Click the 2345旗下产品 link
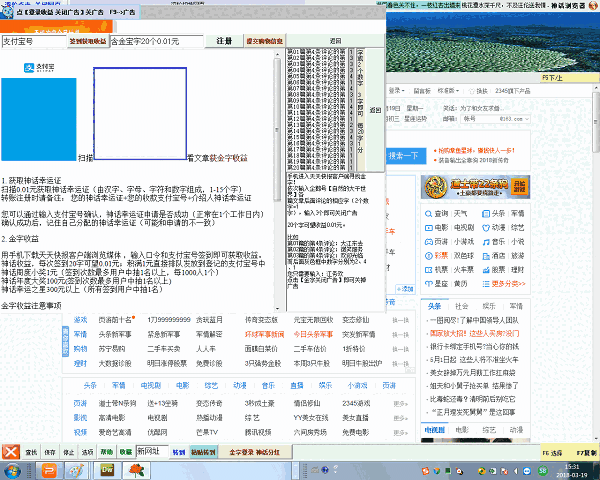The image size is (600, 480). (512, 91)
